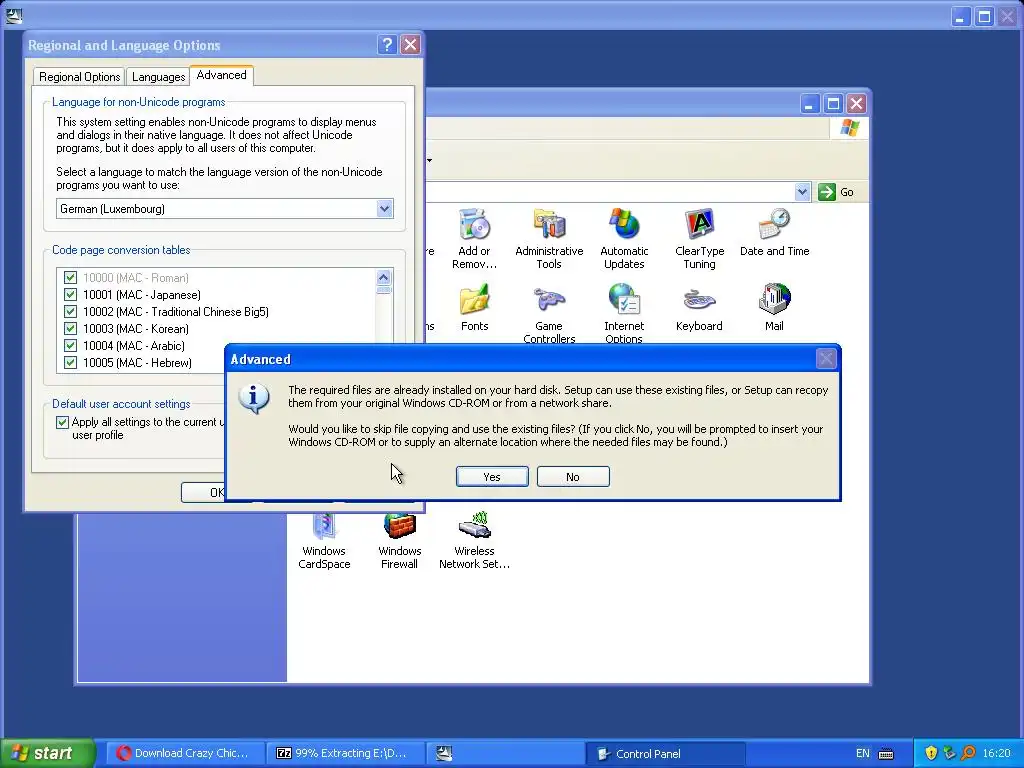Toggle 10002 (MAC - Traditional Chinese Big5) checkbox
Screen dimensions: 1024x768
point(71,312)
